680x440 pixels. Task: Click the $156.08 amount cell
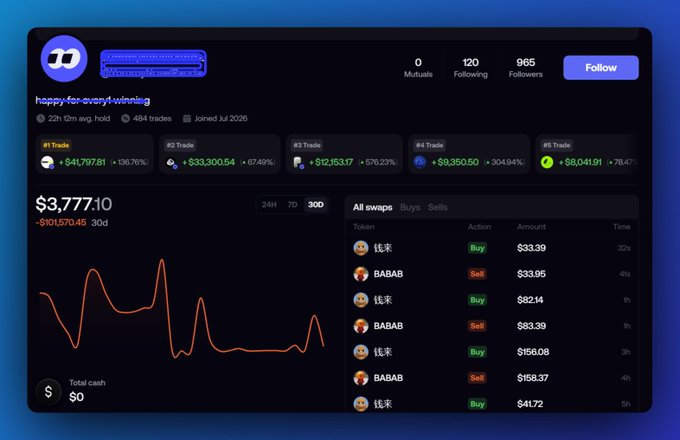point(533,352)
